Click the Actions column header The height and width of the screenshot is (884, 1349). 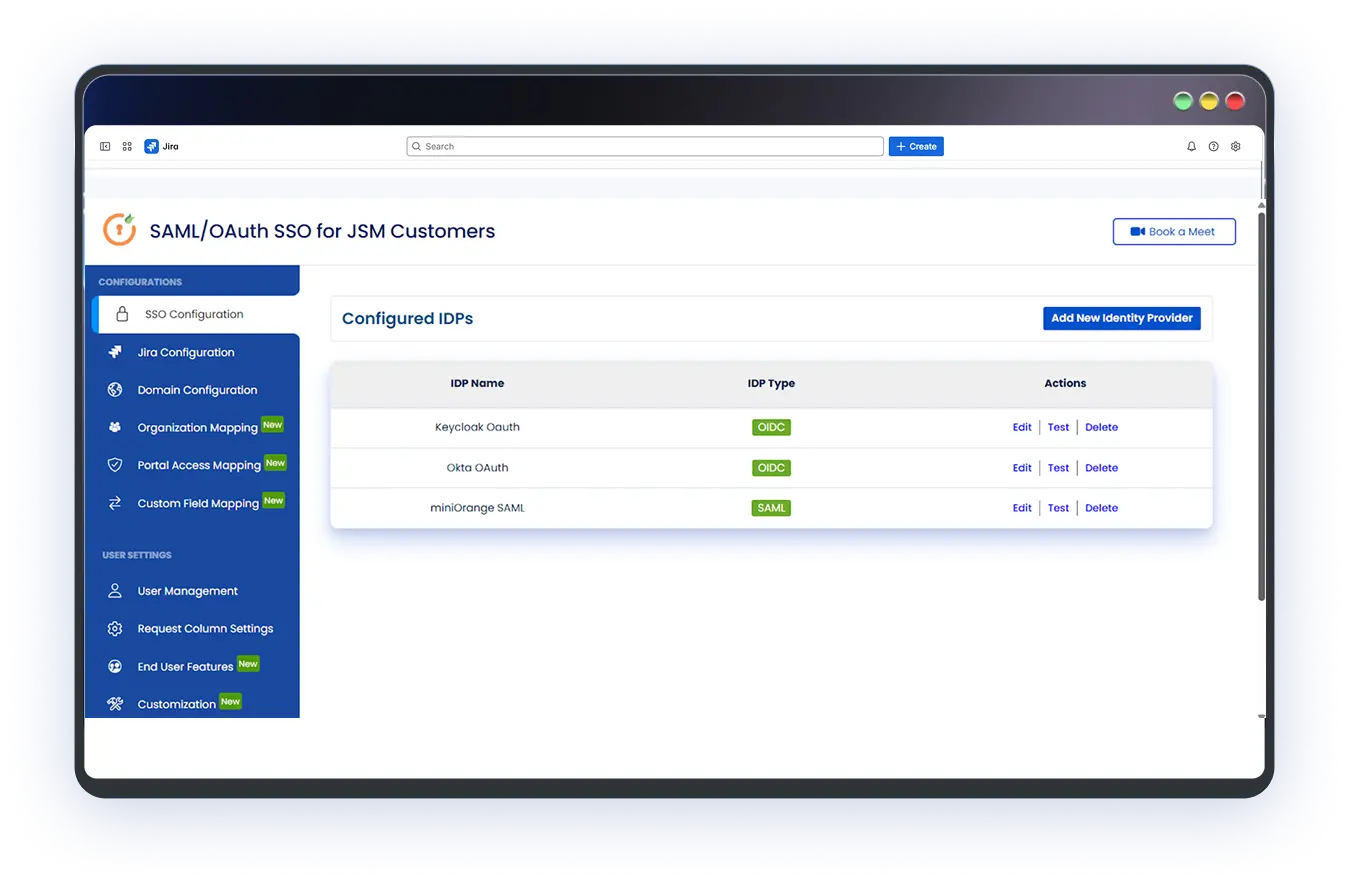(1065, 383)
